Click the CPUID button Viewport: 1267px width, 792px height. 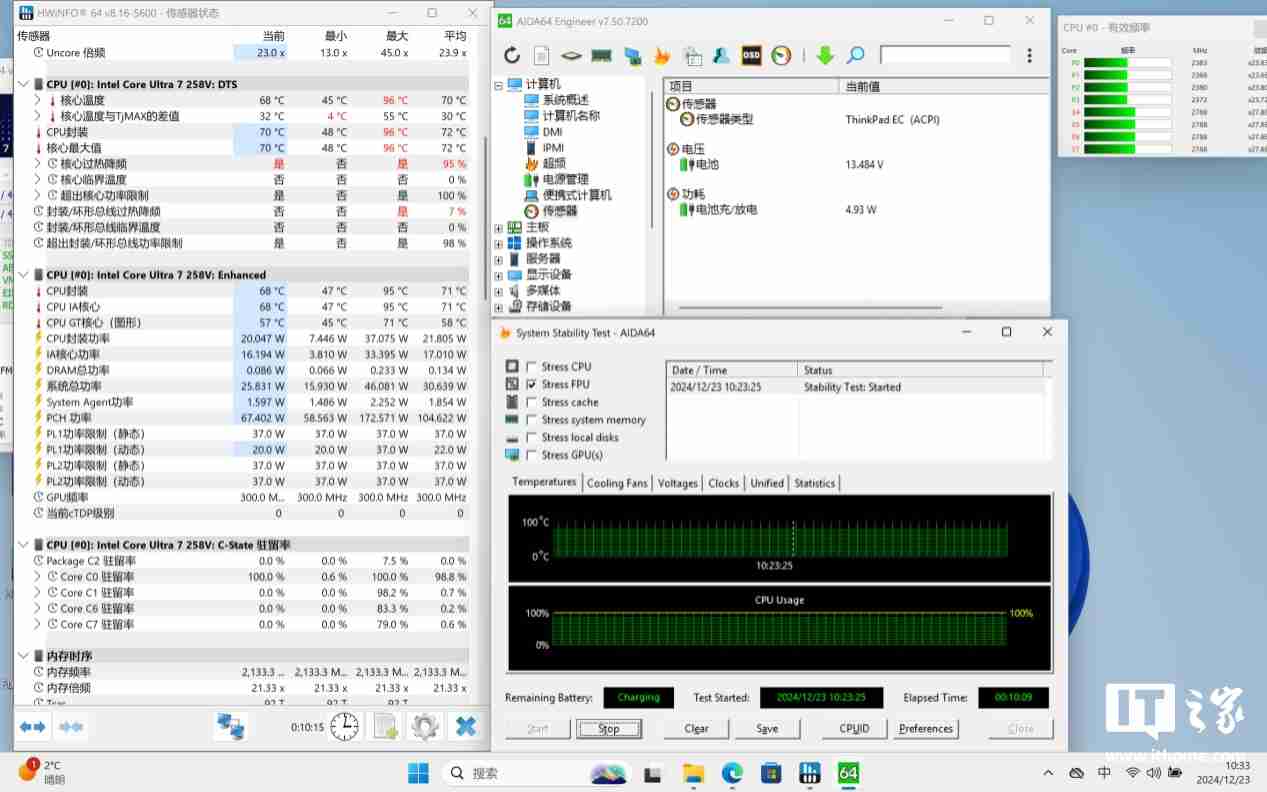pyautogui.click(x=853, y=728)
